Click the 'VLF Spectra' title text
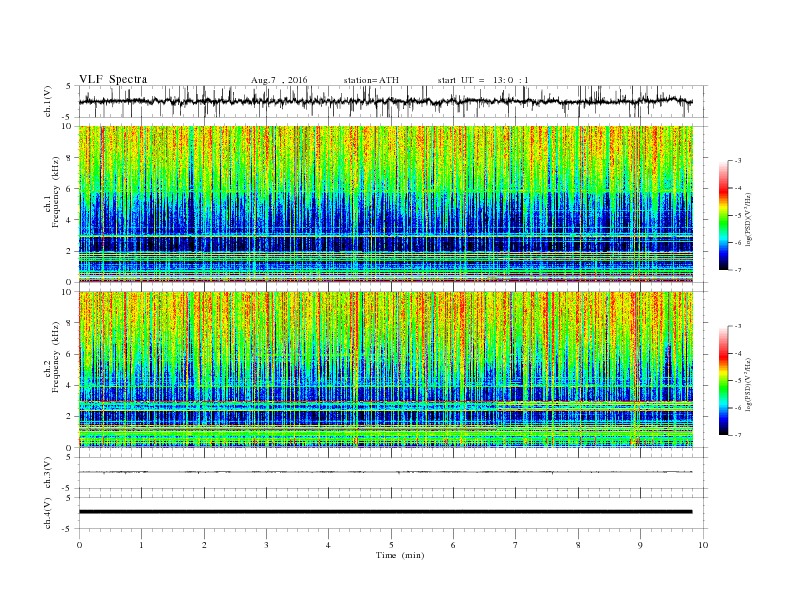Image resolution: width=792 pixels, height=612 pixels. point(113,79)
